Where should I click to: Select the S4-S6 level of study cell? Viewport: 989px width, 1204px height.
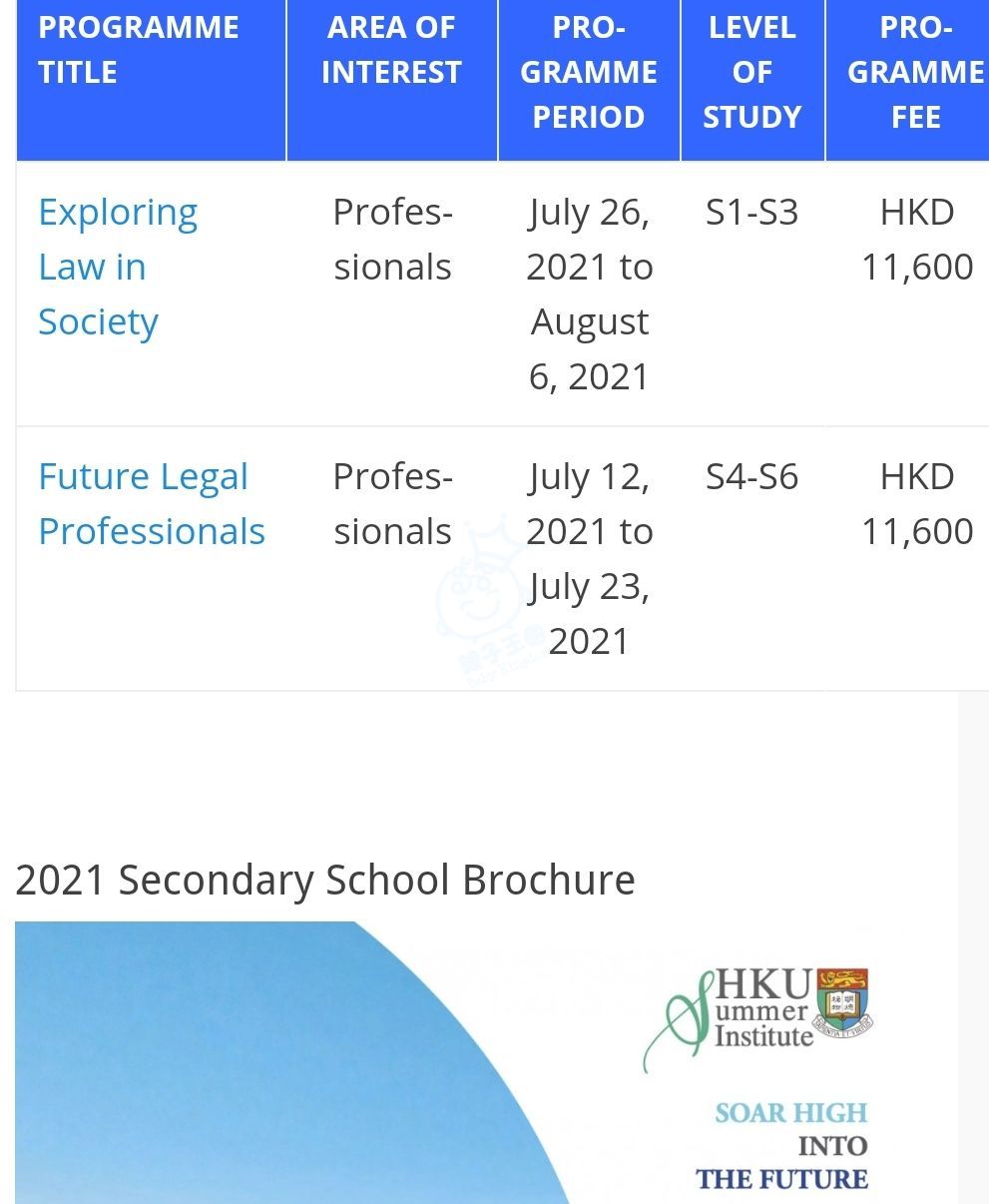pos(752,477)
